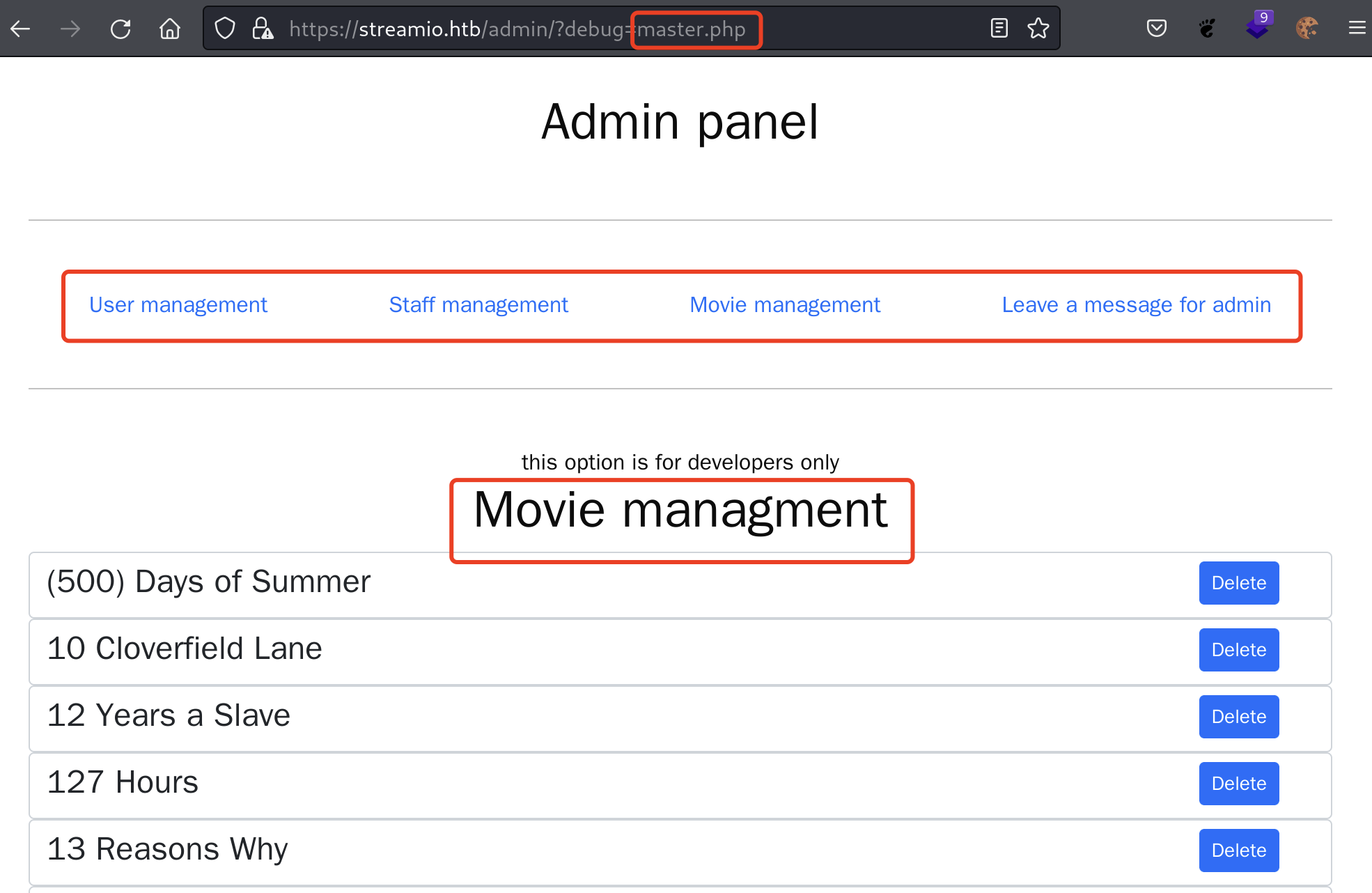
Task: Click the browser back arrow
Action: [x=21, y=29]
